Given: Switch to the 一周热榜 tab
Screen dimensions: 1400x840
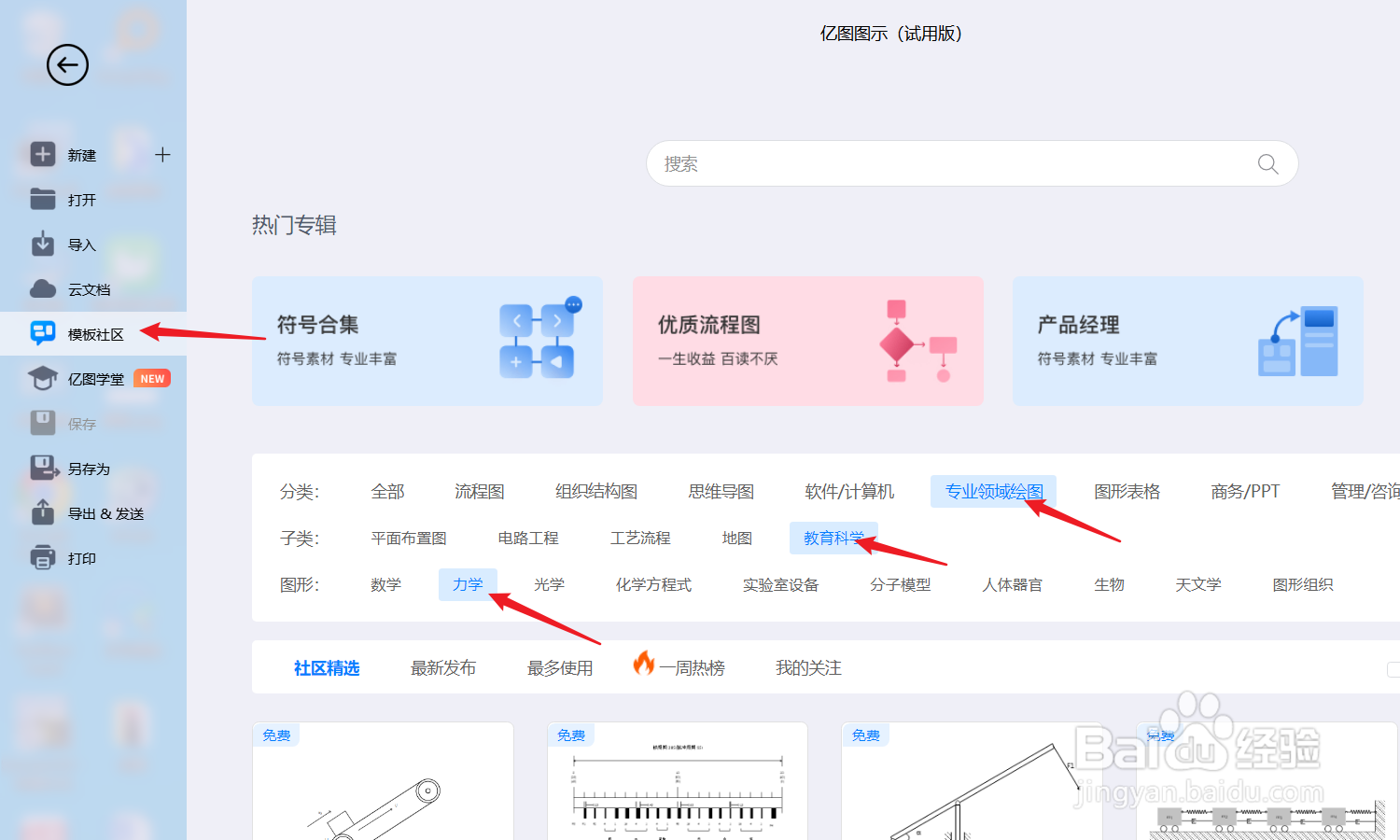Looking at the screenshot, I should [x=692, y=668].
